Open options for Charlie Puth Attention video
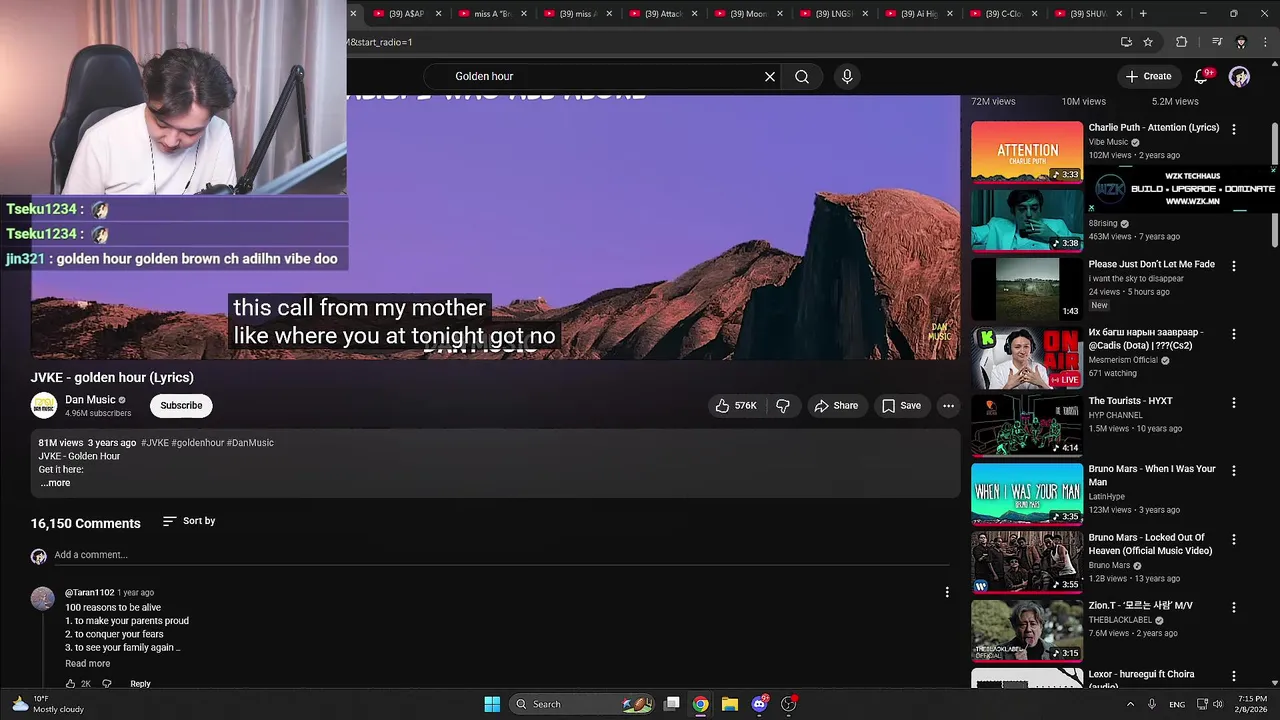Viewport: 1280px width, 720px height. coord(1234,129)
